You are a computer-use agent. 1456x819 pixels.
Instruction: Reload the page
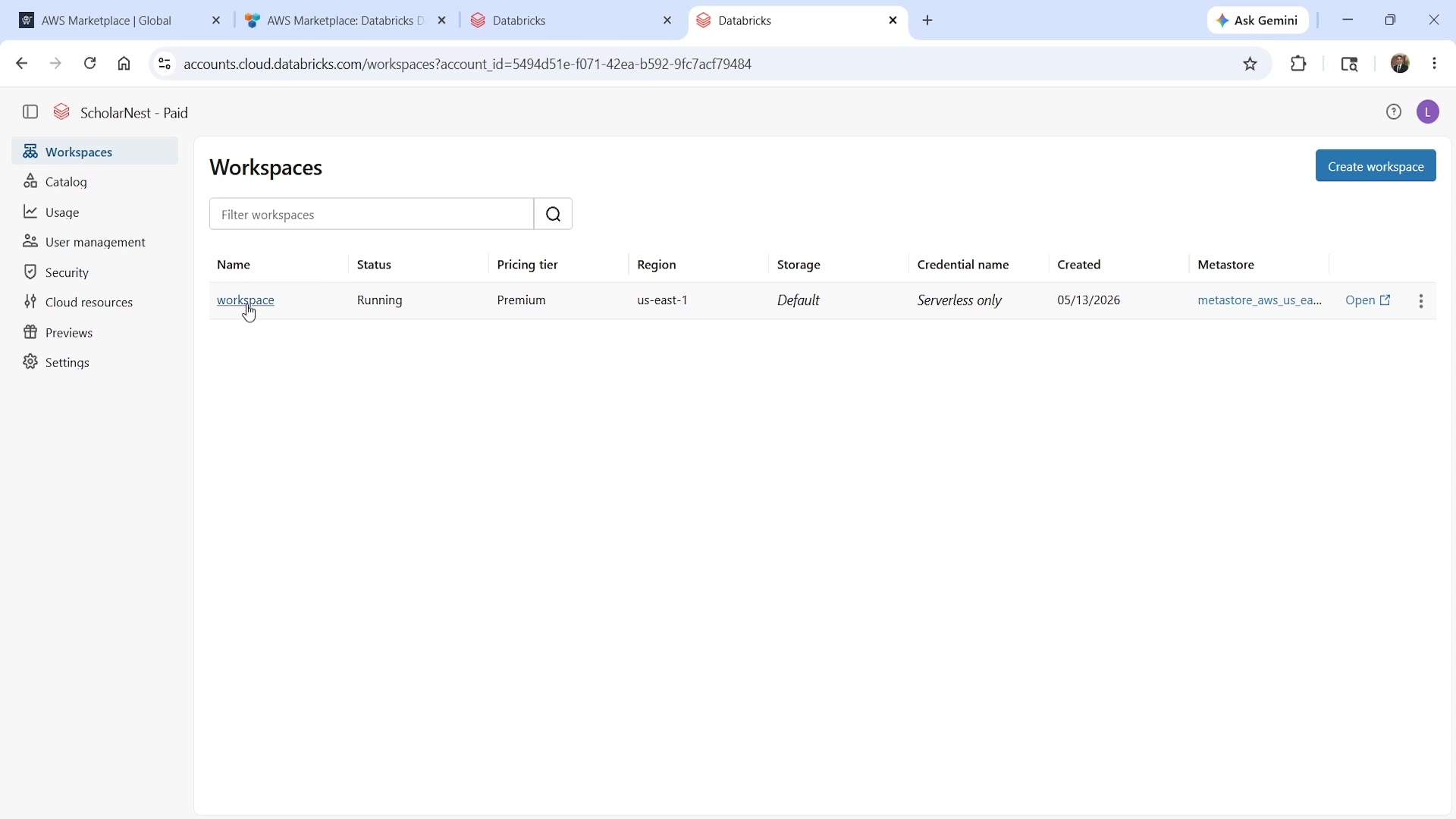coord(90,64)
